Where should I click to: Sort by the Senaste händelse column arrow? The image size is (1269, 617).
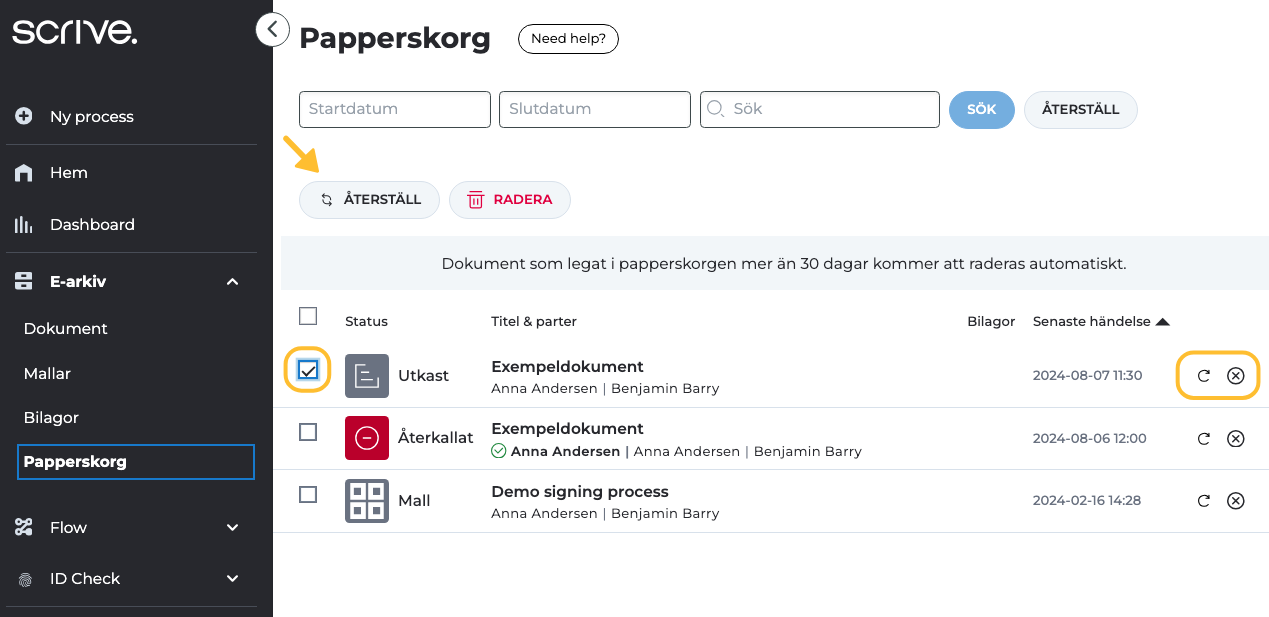tap(1162, 322)
